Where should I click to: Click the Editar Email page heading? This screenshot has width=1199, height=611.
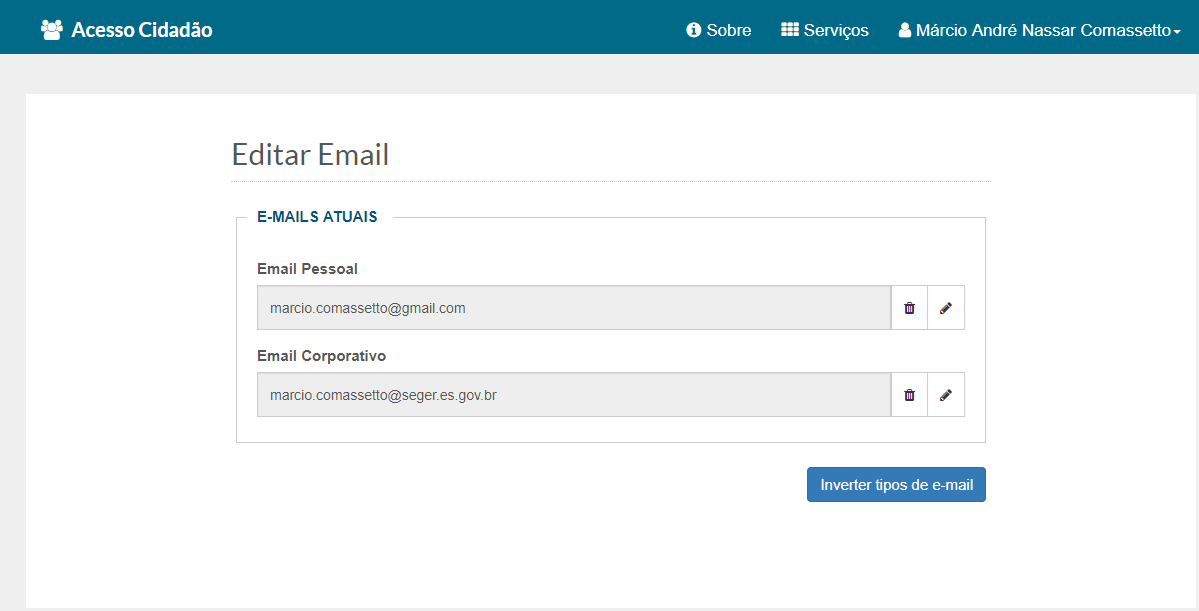coord(310,155)
